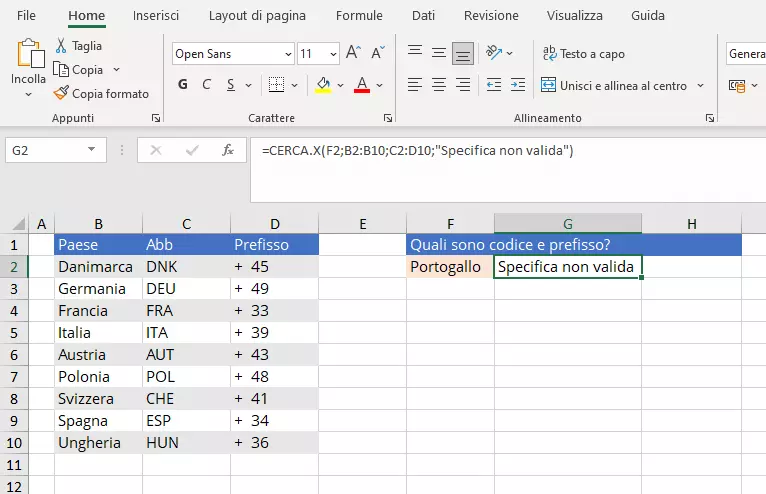
Task: Select the row 5 header
Action: [x=14, y=333]
